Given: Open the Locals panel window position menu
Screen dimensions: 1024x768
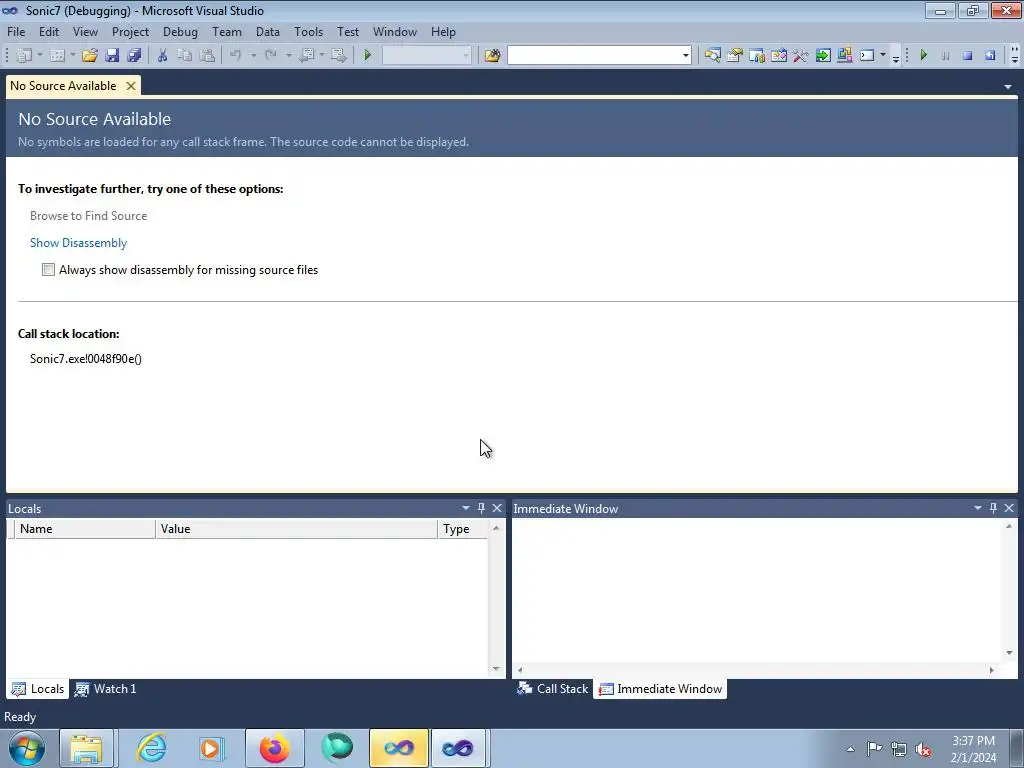Looking at the screenshot, I should tap(466, 508).
